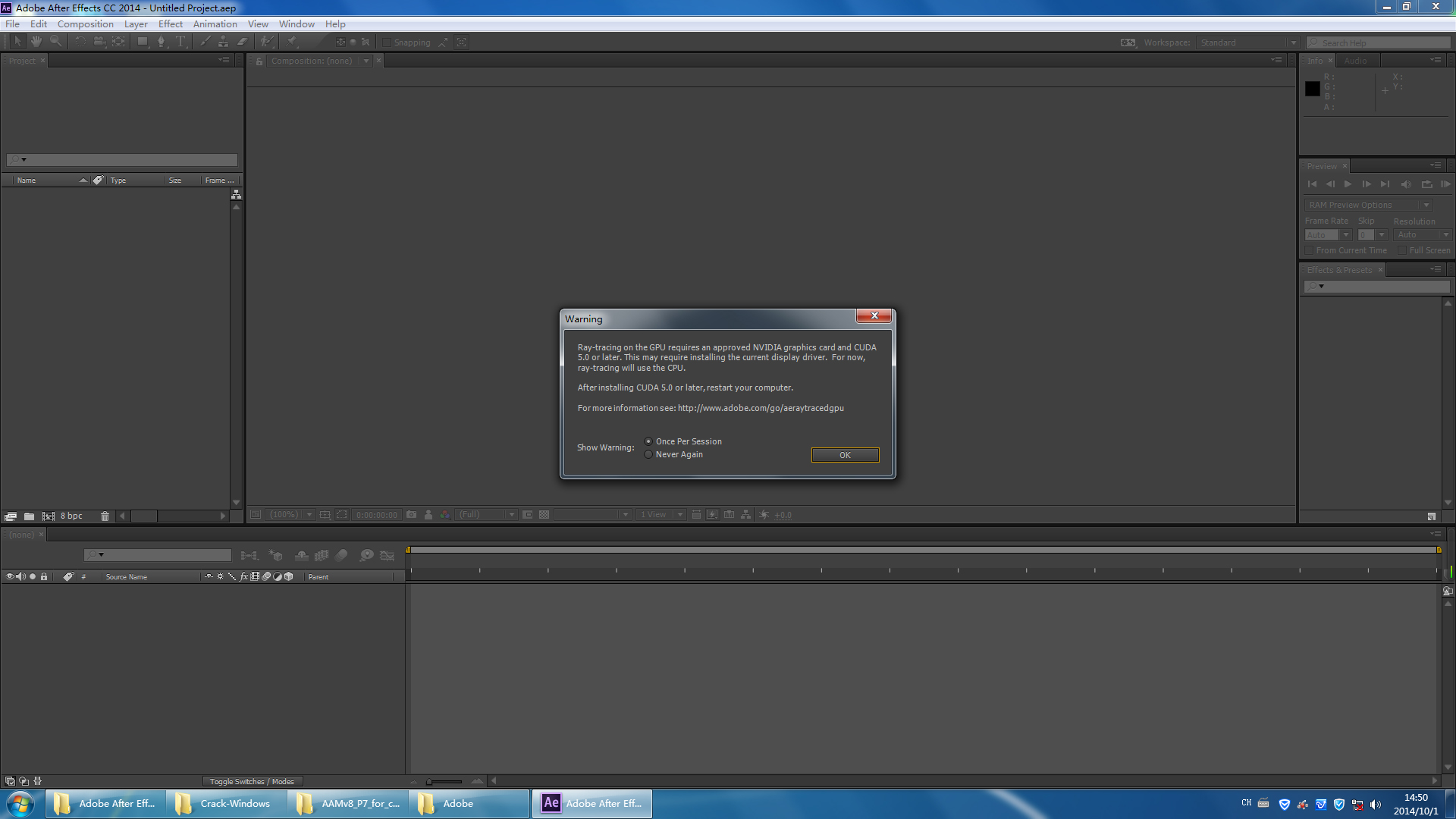The image size is (1456, 819).
Task: Open composition mini-flowchart in timeline
Action: click(x=249, y=556)
